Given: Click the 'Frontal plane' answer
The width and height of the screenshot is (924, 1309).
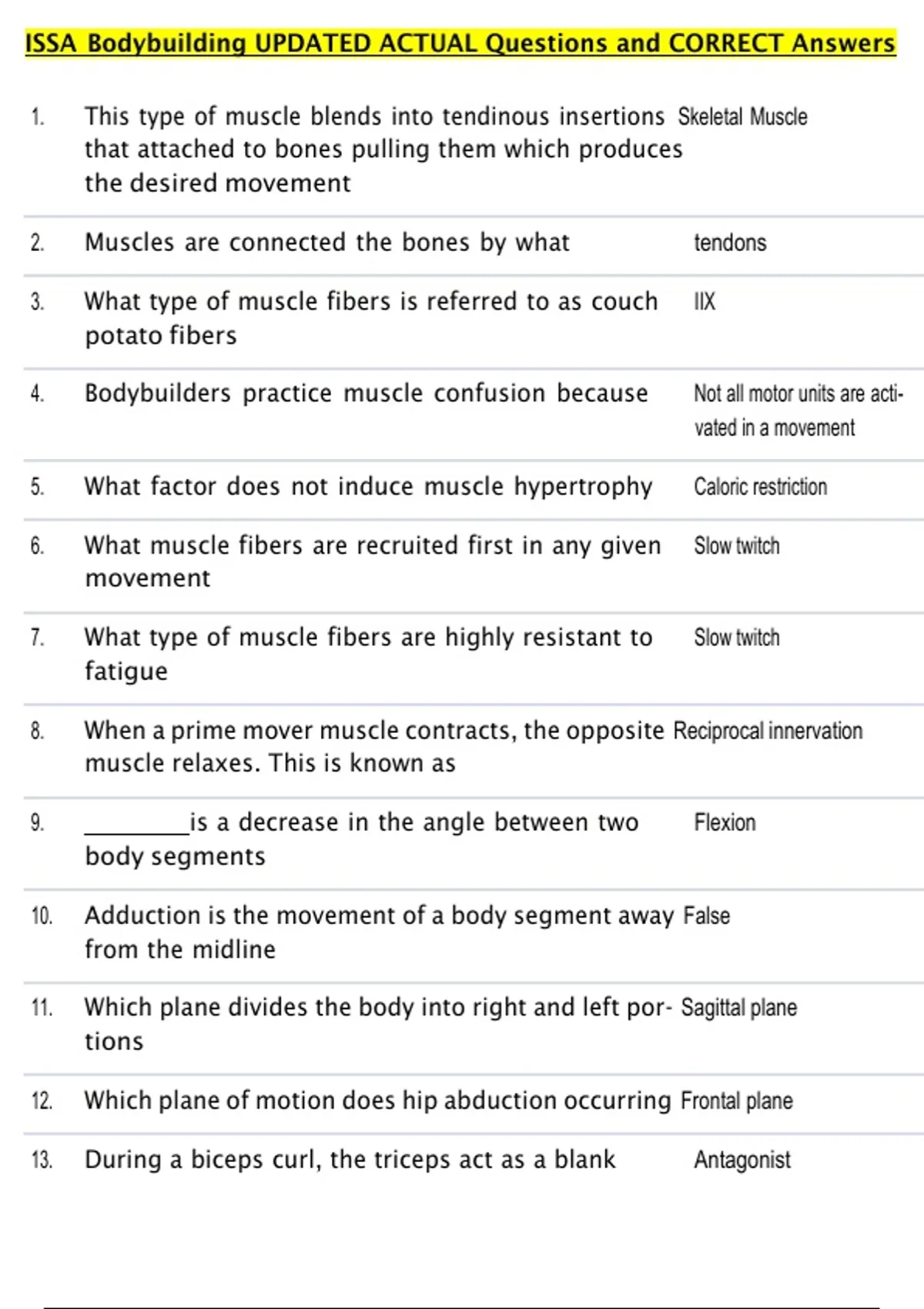Looking at the screenshot, I should [x=736, y=1101].
